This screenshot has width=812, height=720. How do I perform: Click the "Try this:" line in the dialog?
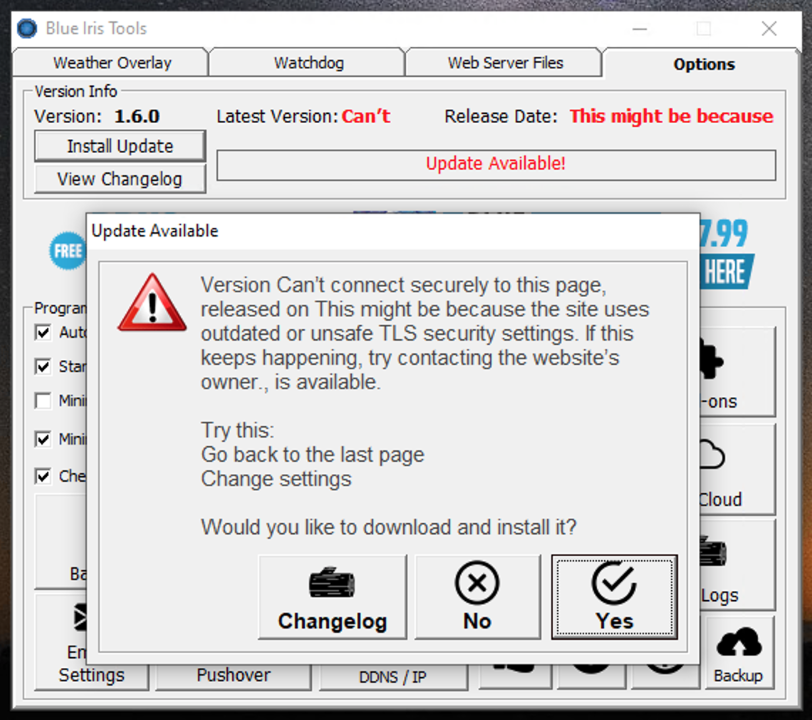(237, 430)
